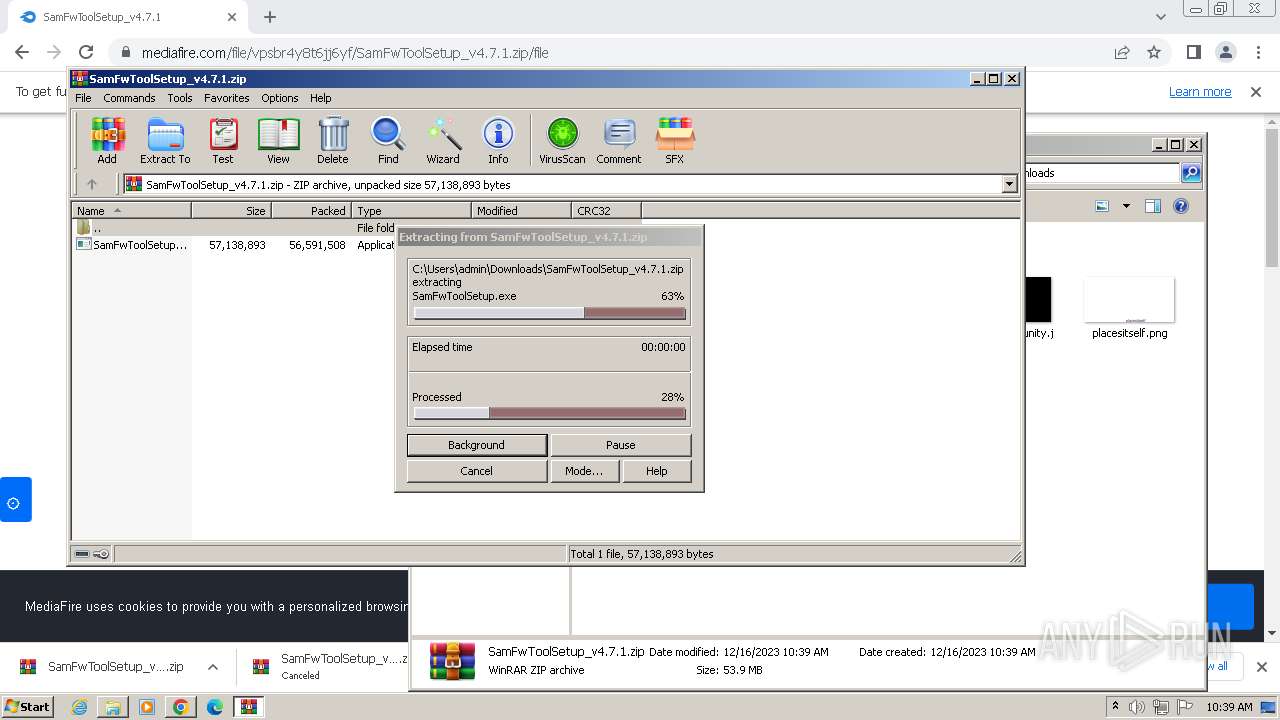This screenshot has width=1280, height=720.
Task: Click the SFX toolbar icon
Action: coord(675,140)
